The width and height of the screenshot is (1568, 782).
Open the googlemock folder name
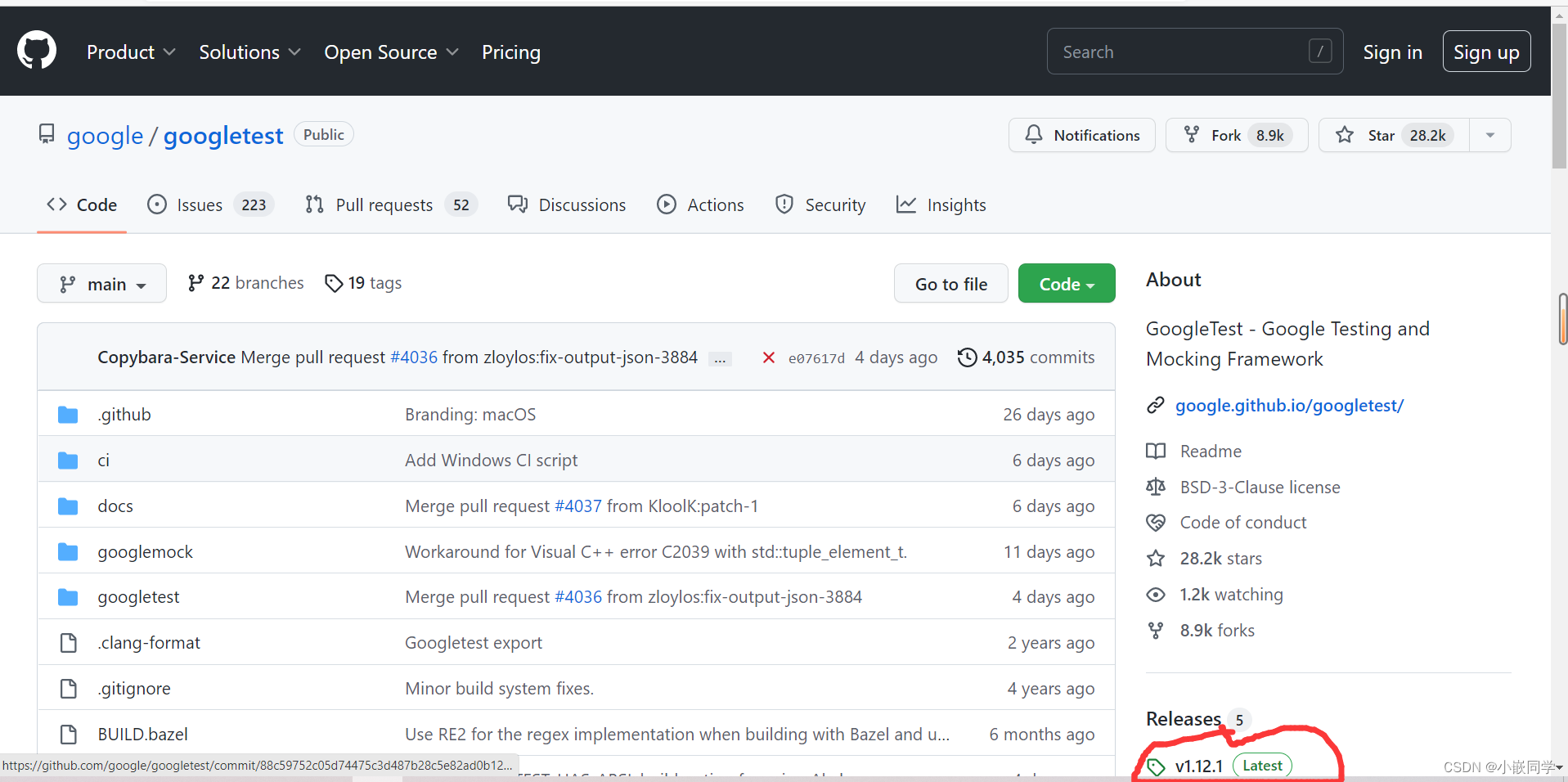145,552
